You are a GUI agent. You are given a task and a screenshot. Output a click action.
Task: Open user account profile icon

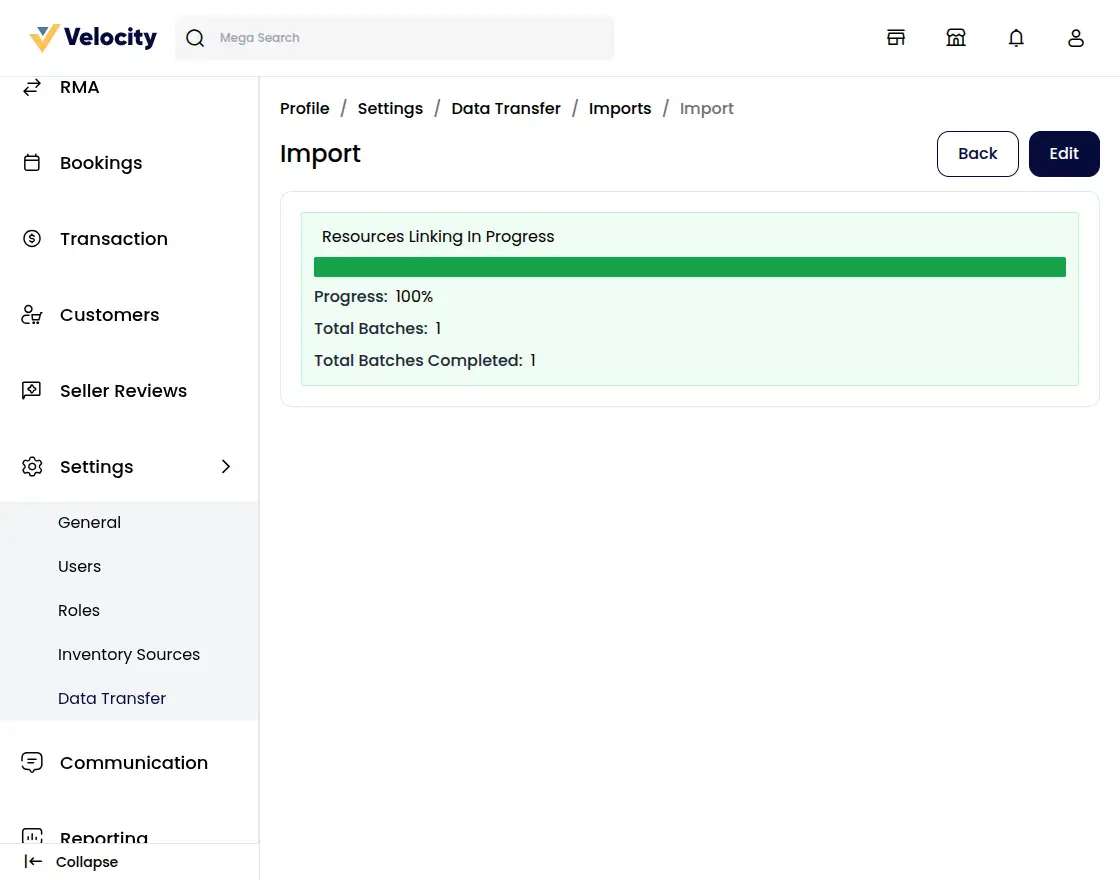click(x=1076, y=38)
